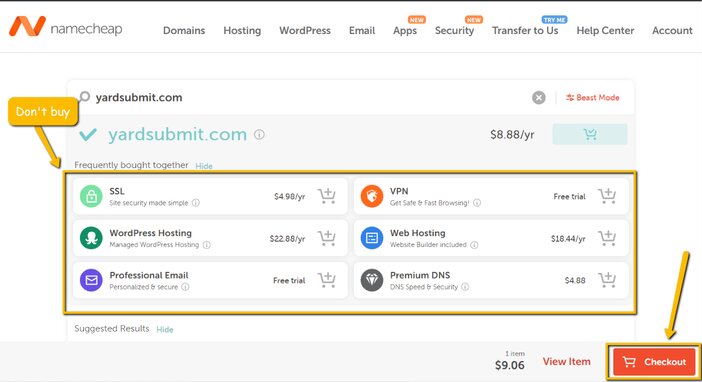Image resolution: width=702 pixels, height=382 pixels.
Task: Click the green SSL lock icon
Action: pyautogui.click(x=91, y=196)
